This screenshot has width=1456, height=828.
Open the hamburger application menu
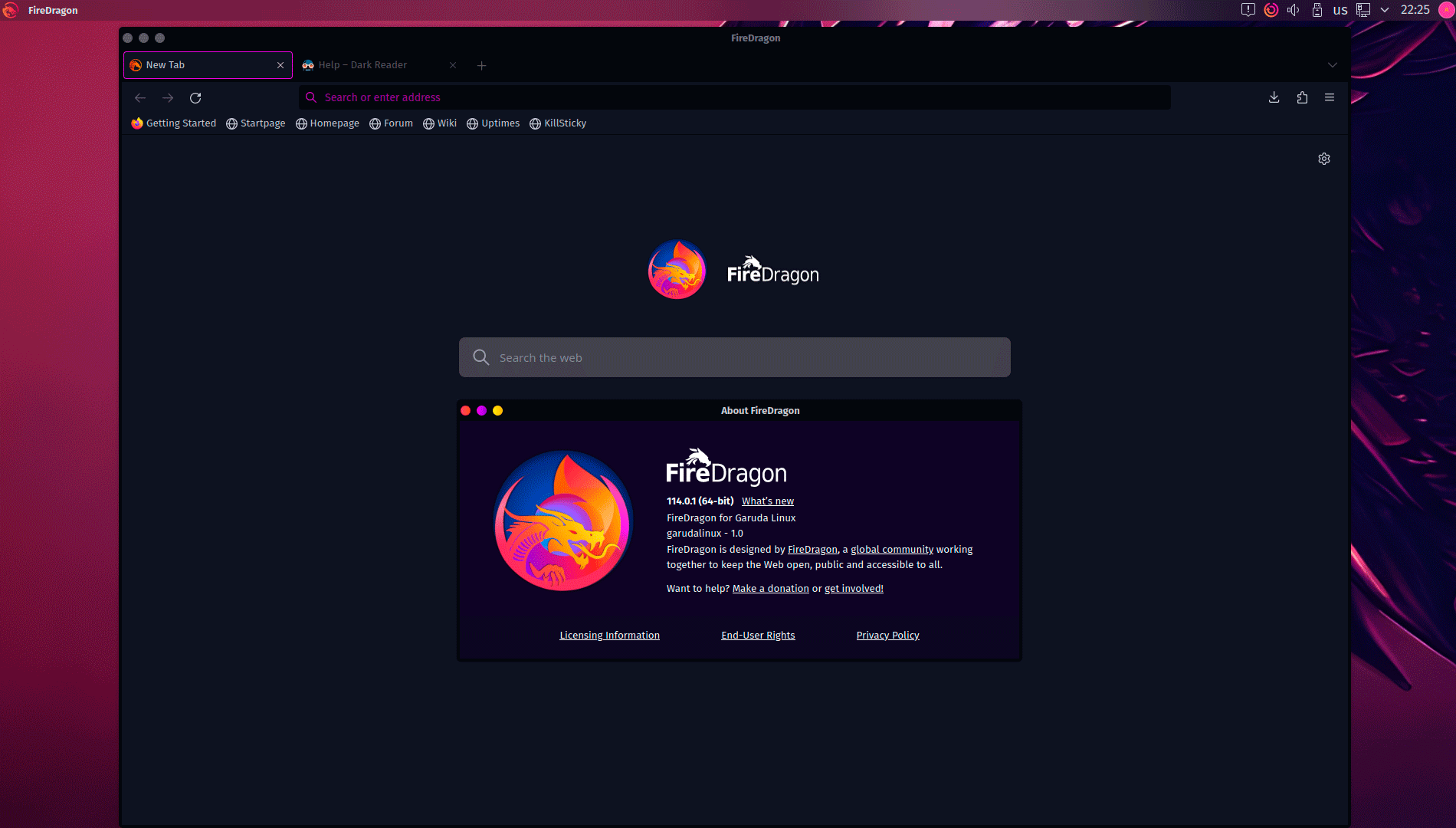(1330, 97)
